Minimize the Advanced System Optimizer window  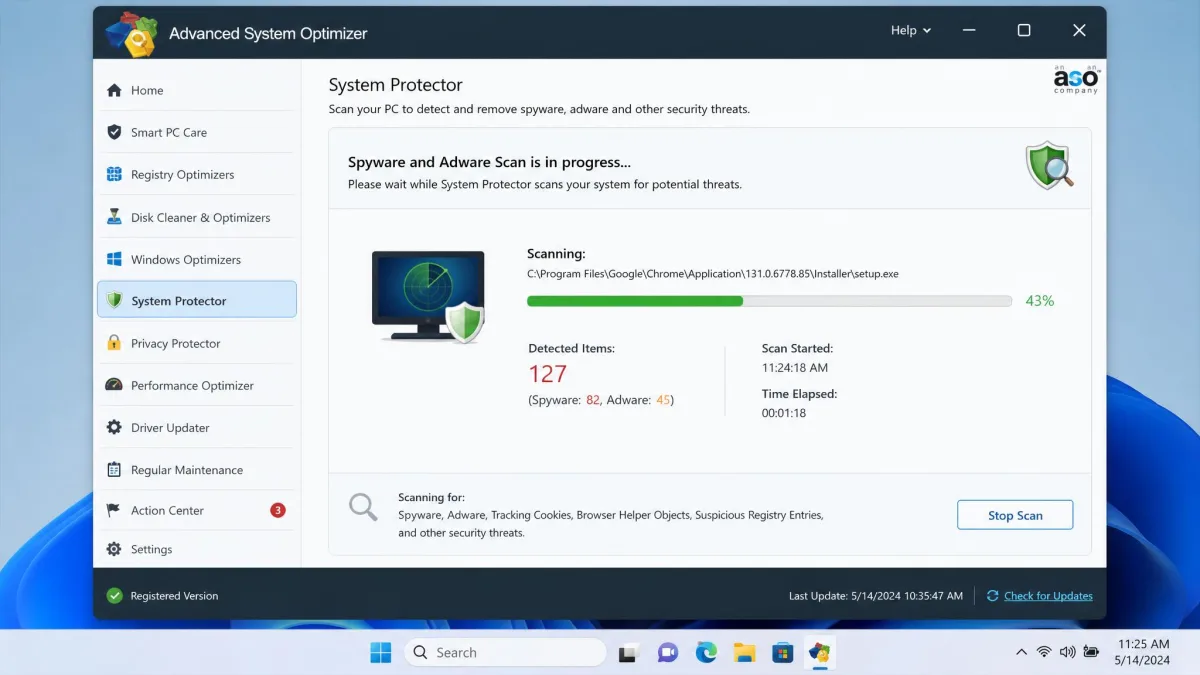click(969, 30)
